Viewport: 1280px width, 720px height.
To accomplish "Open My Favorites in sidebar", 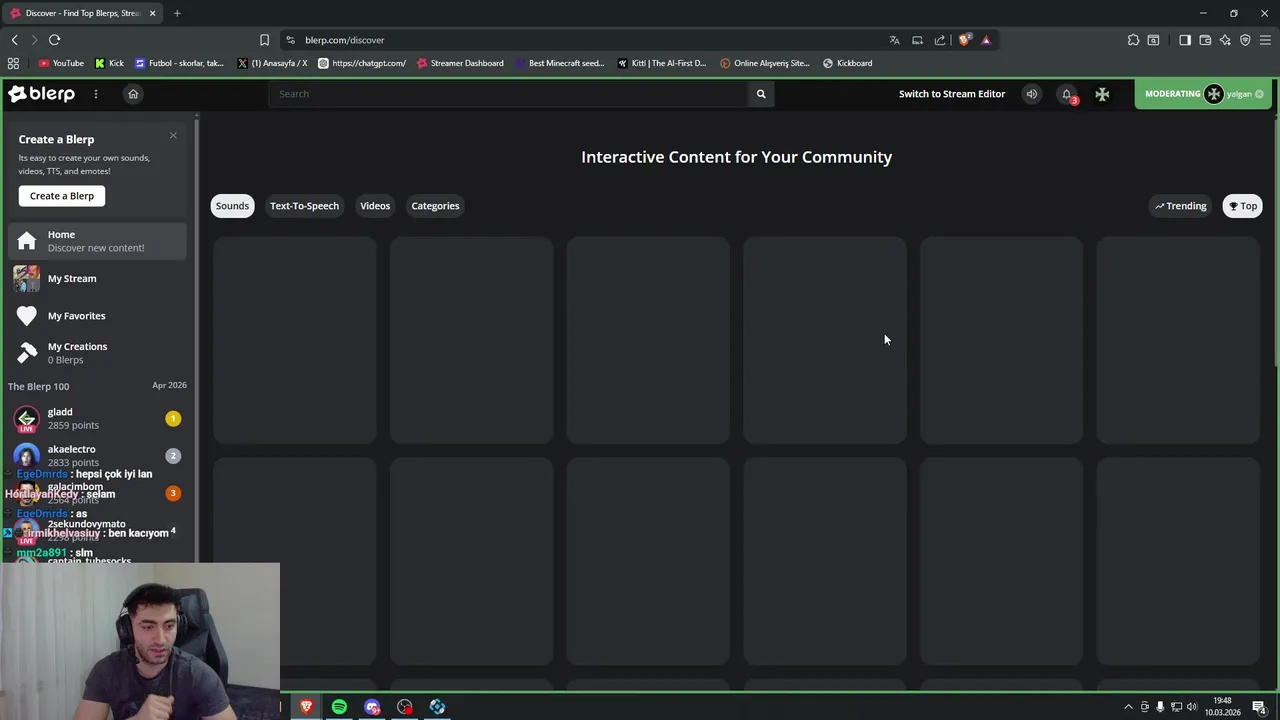I will click(97, 316).
